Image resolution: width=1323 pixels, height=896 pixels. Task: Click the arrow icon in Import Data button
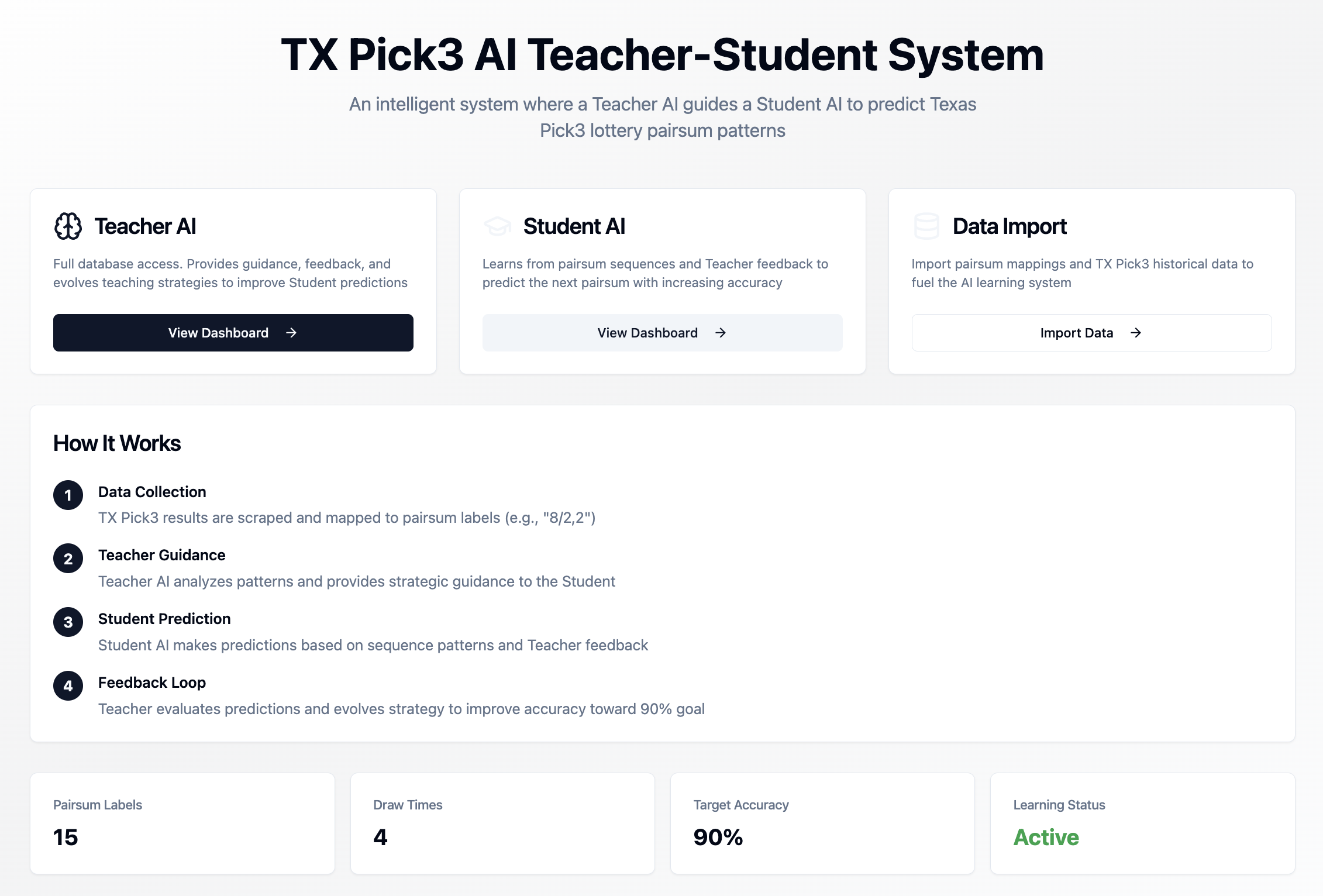[x=1136, y=333]
